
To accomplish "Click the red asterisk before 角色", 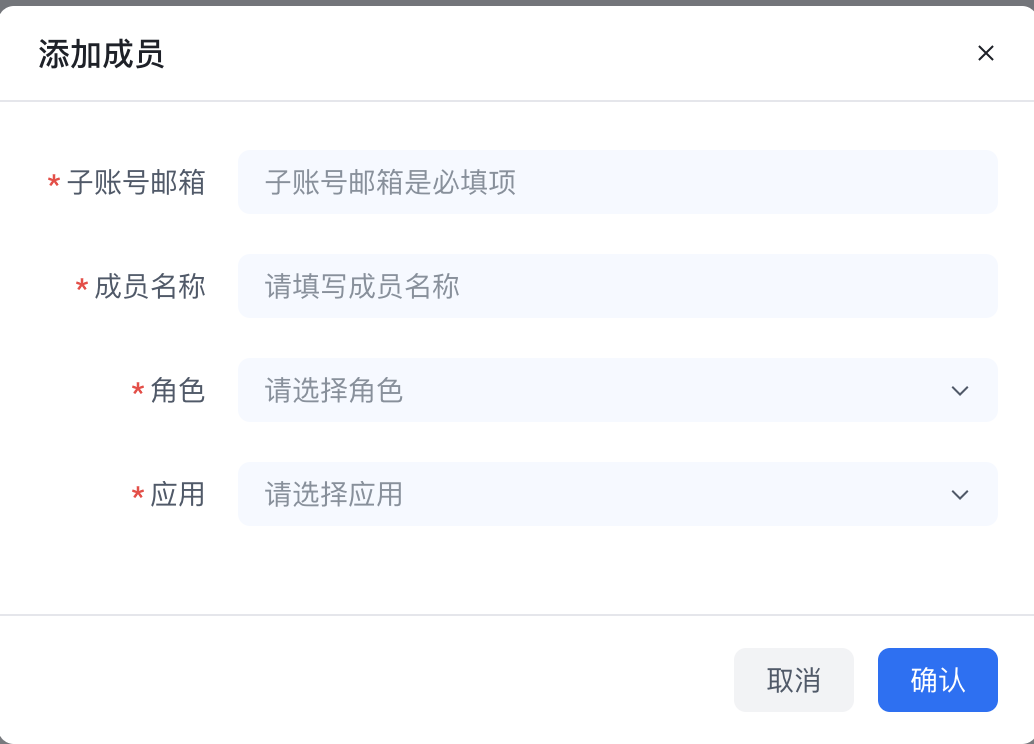I will pos(138,392).
